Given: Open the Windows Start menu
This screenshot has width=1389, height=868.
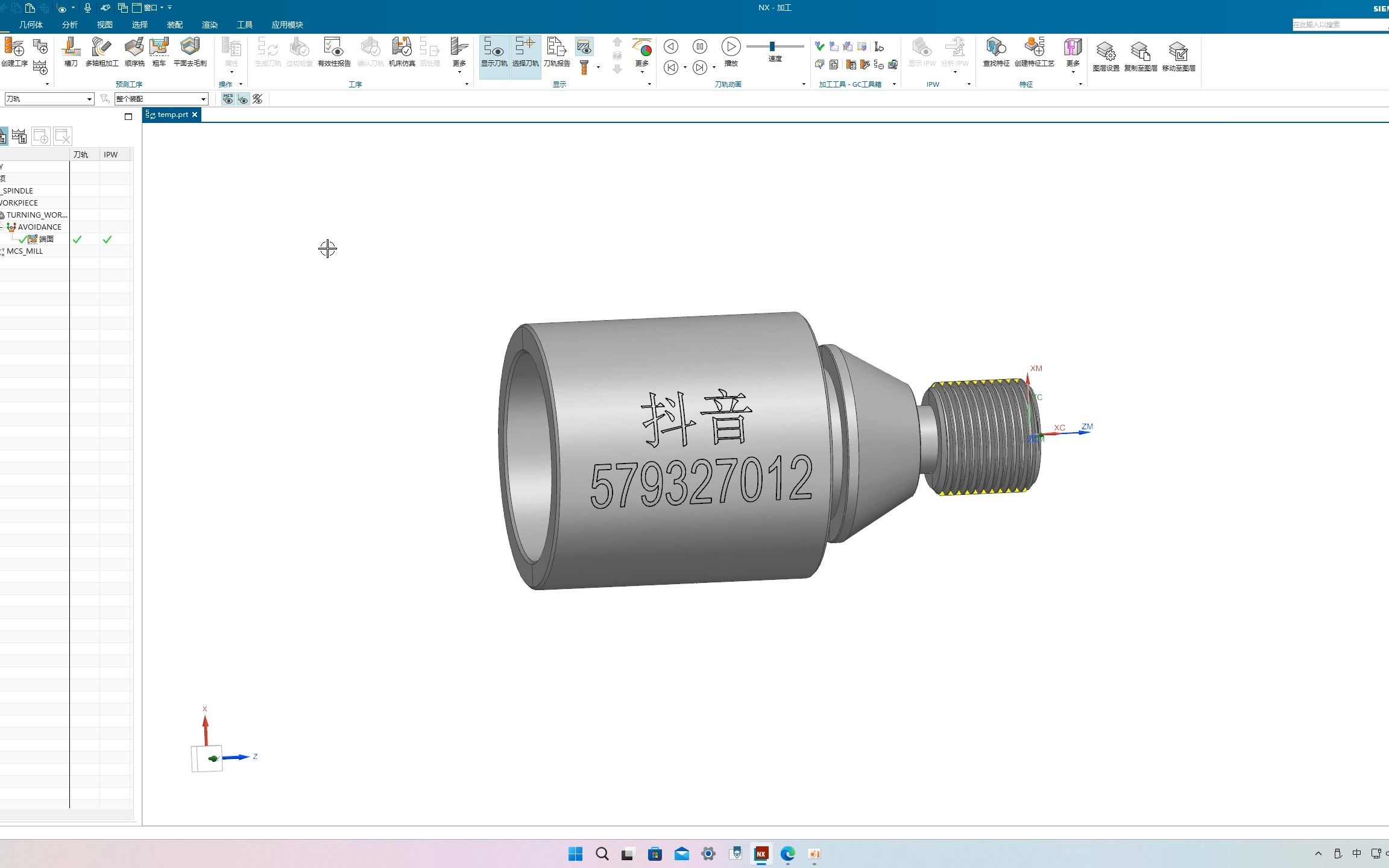Looking at the screenshot, I should point(576,854).
